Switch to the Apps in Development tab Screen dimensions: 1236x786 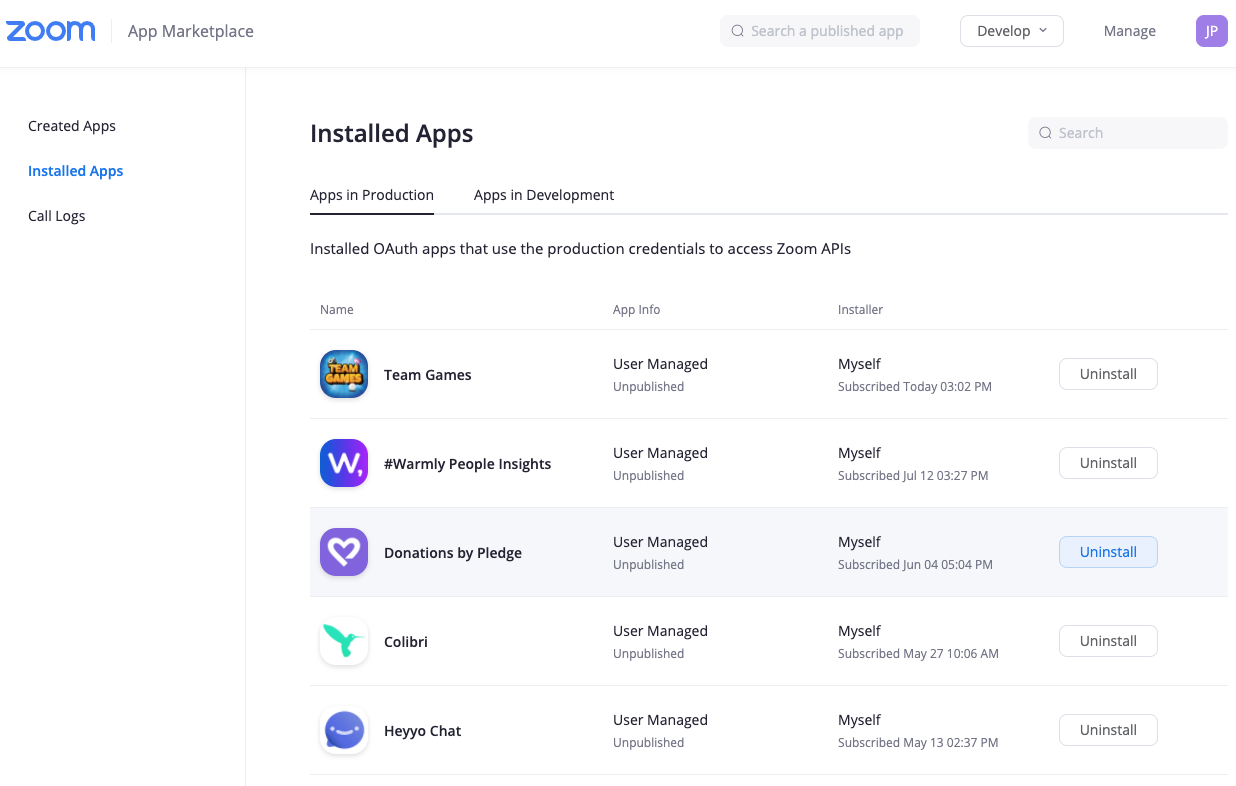pos(544,195)
